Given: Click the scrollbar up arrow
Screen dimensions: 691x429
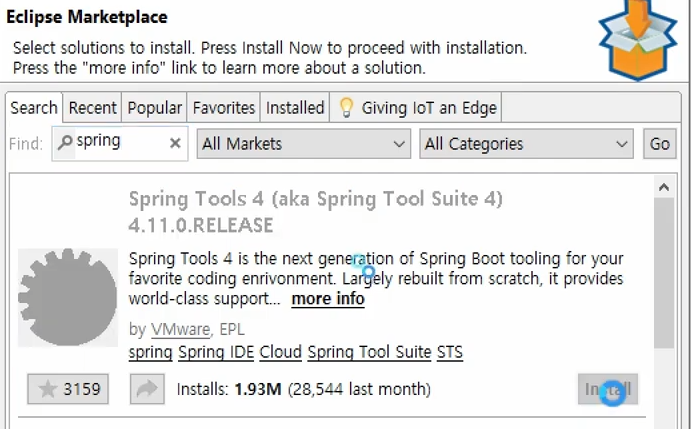Looking at the screenshot, I should pos(664,187).
